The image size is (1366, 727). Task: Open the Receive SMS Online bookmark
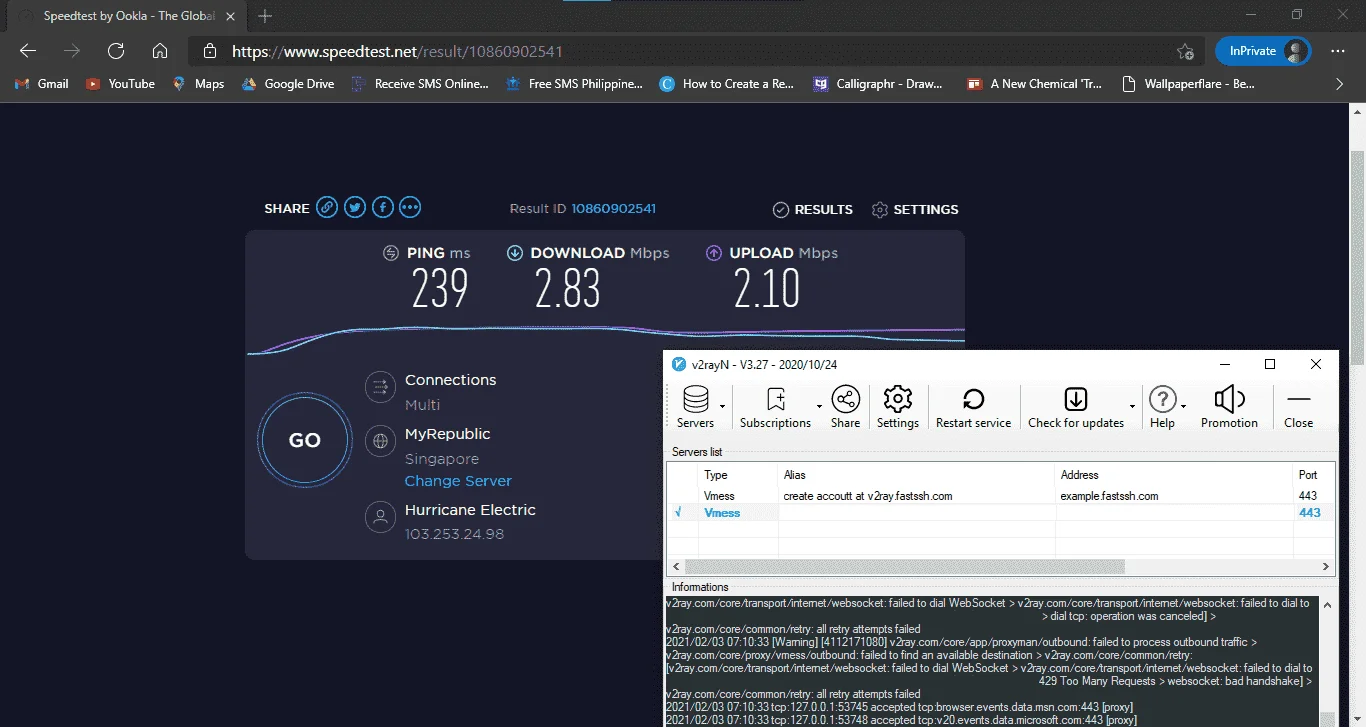pos(420,84)
